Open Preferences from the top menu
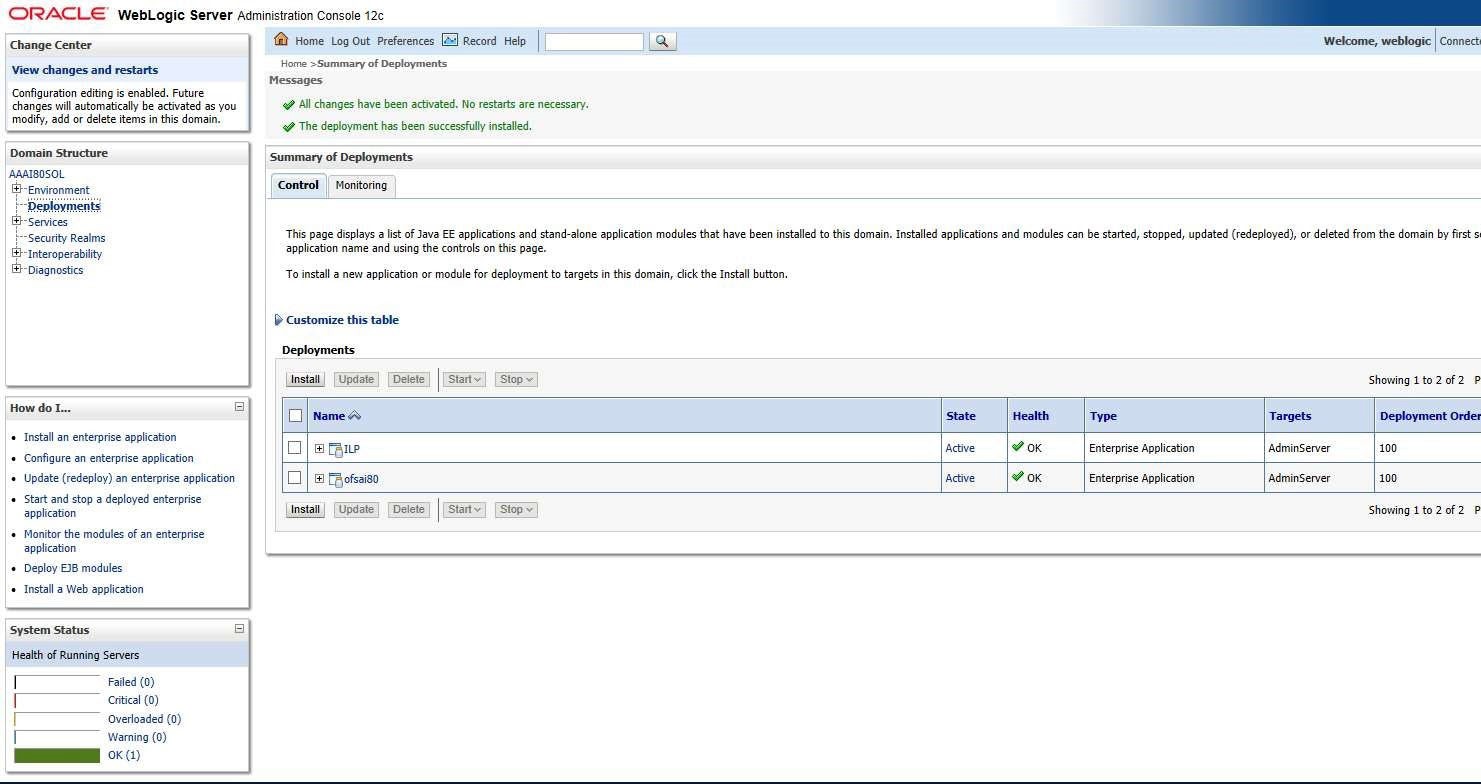 tap(405, 41)
